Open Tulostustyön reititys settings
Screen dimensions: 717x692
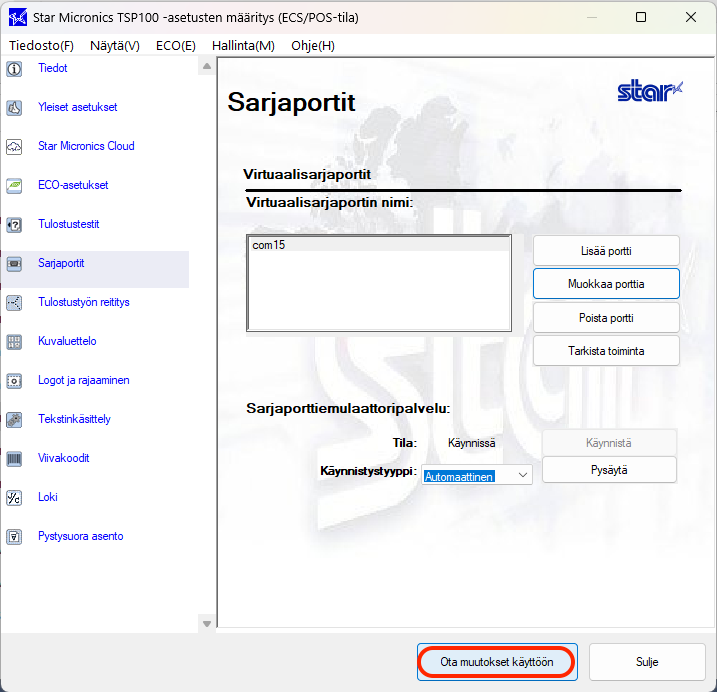tap(84, 302)
